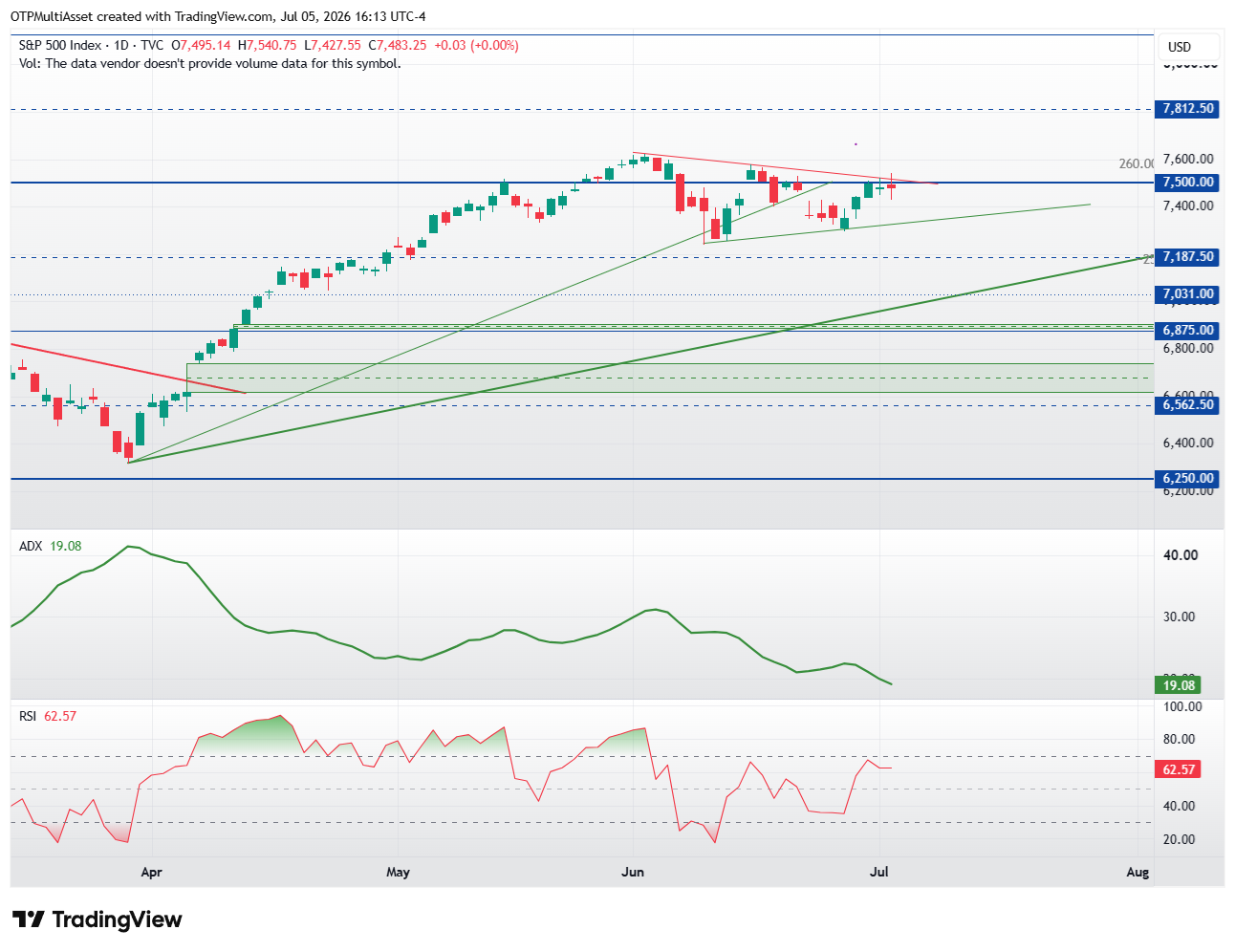Select the 6,250.00 price label
Viewport: 1235px width, 952px height.
click(1187, 479)
